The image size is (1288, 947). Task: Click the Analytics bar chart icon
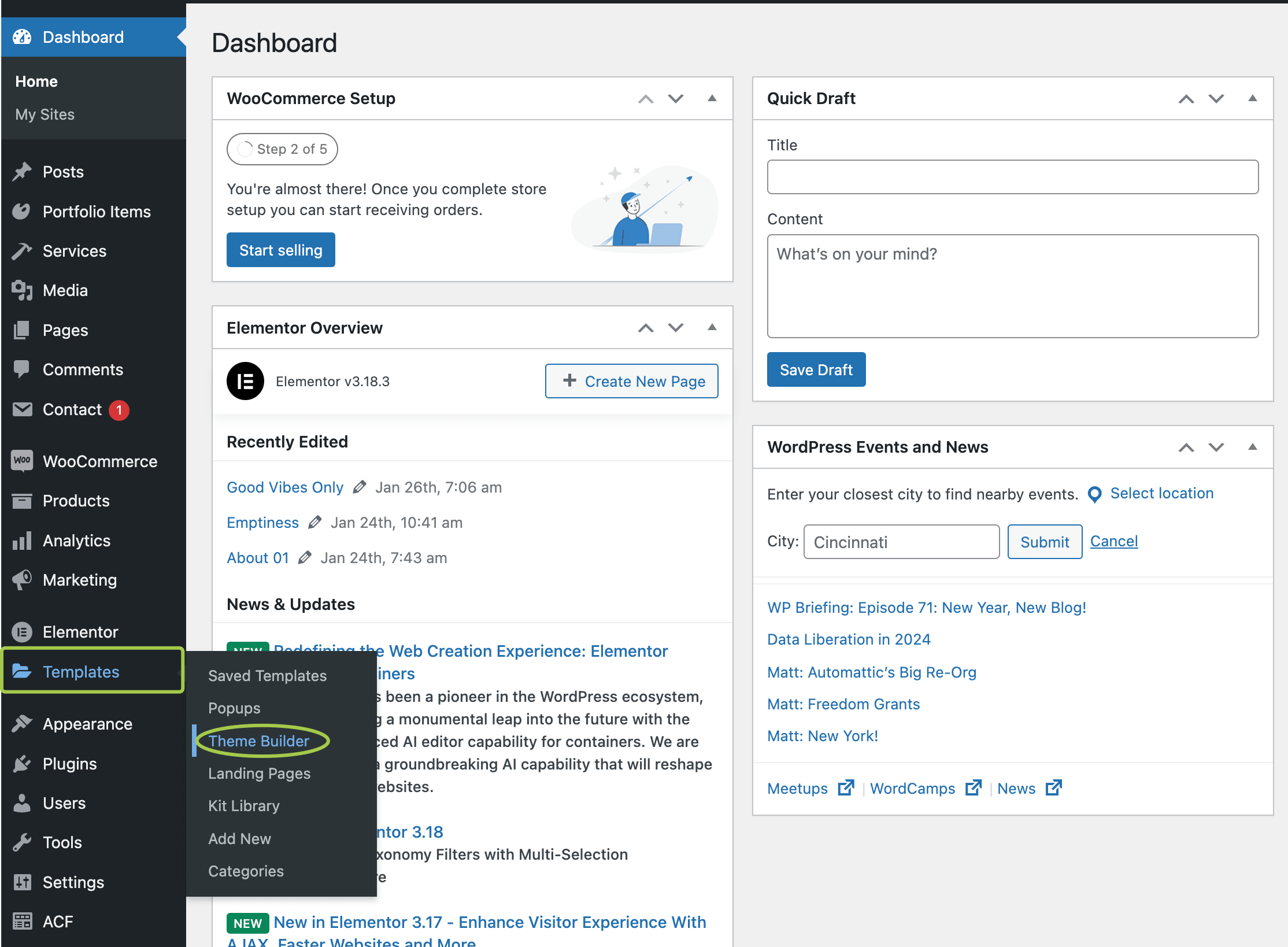click(x=22, y=541)
